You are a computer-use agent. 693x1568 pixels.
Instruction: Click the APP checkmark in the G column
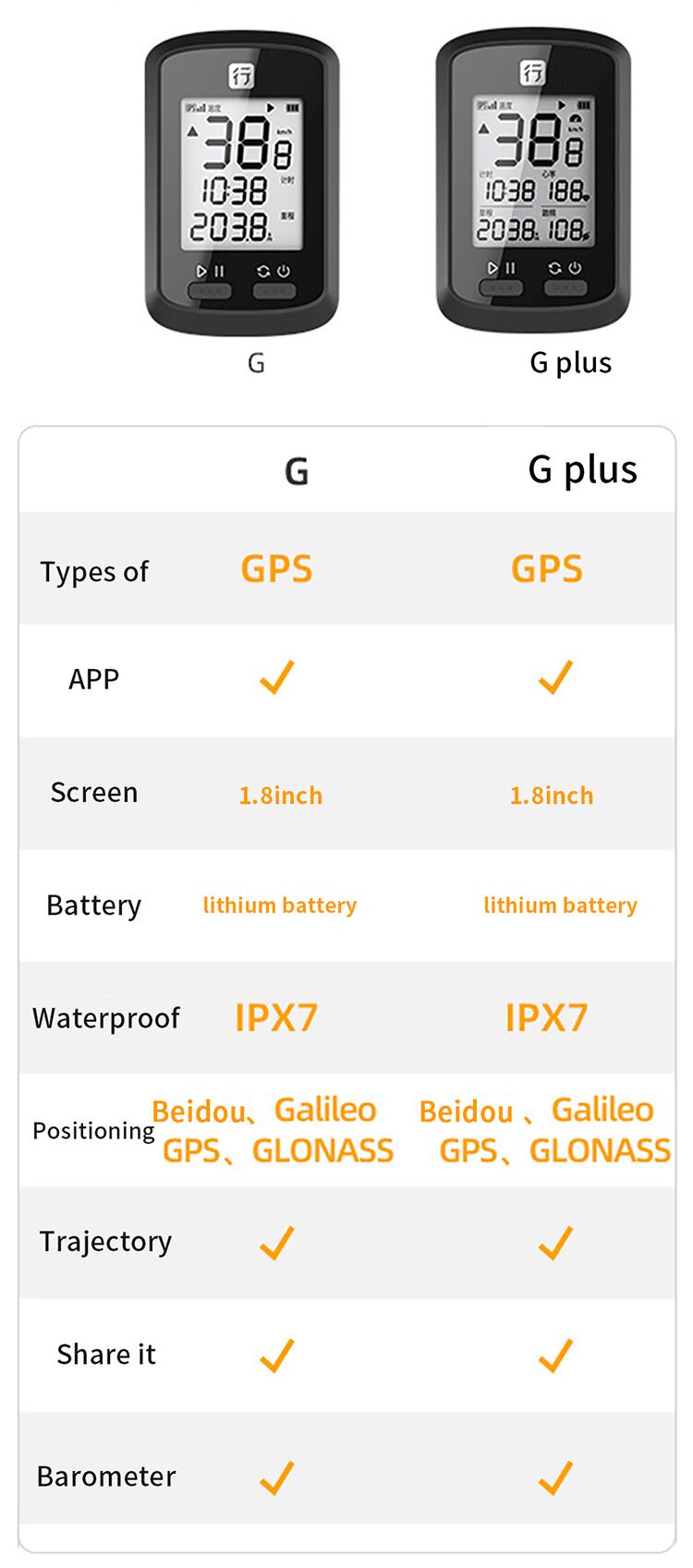pos(276,677)
